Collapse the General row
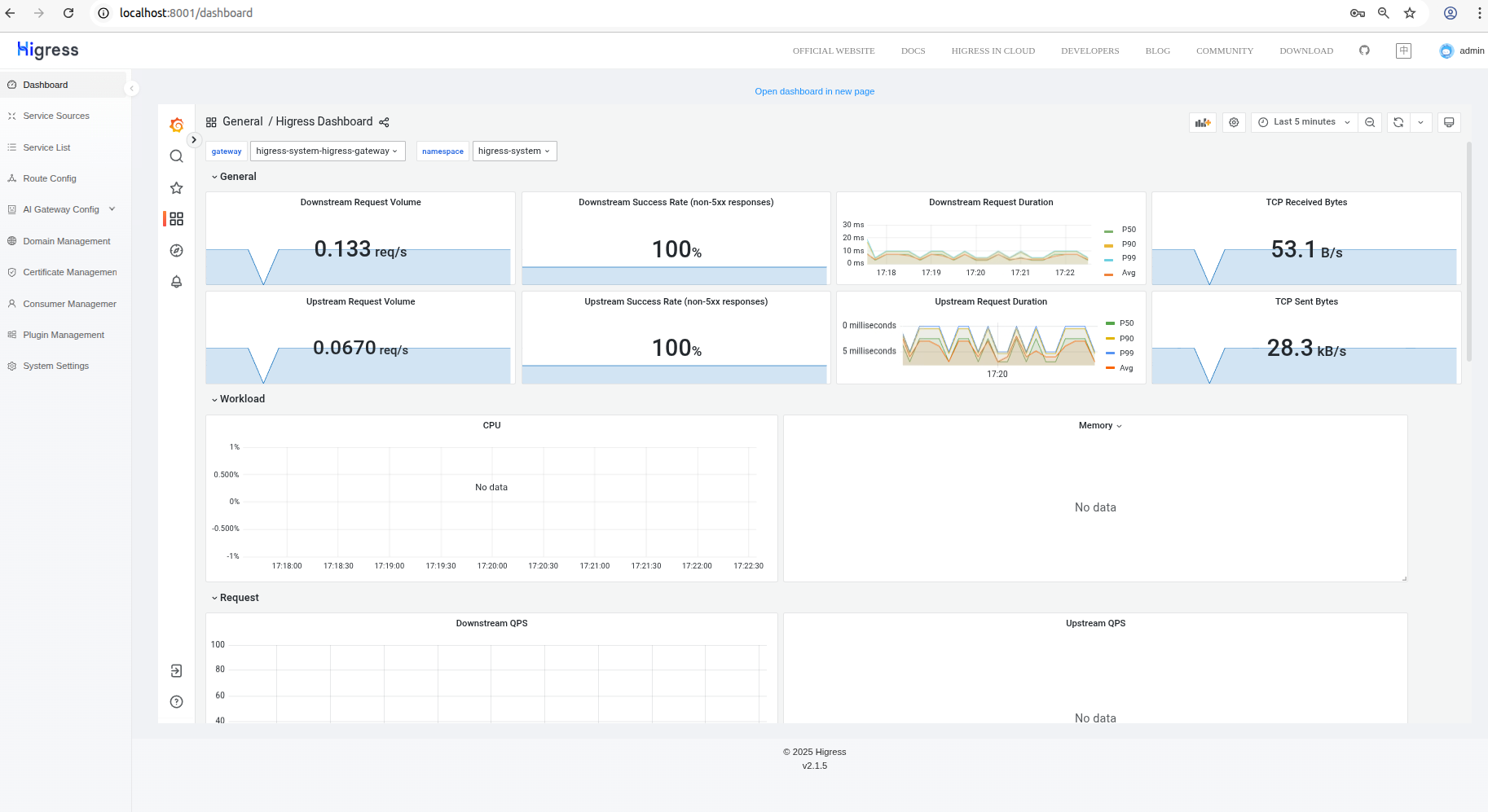Viewport: 1488px width, 812px height. coord(234,177)
